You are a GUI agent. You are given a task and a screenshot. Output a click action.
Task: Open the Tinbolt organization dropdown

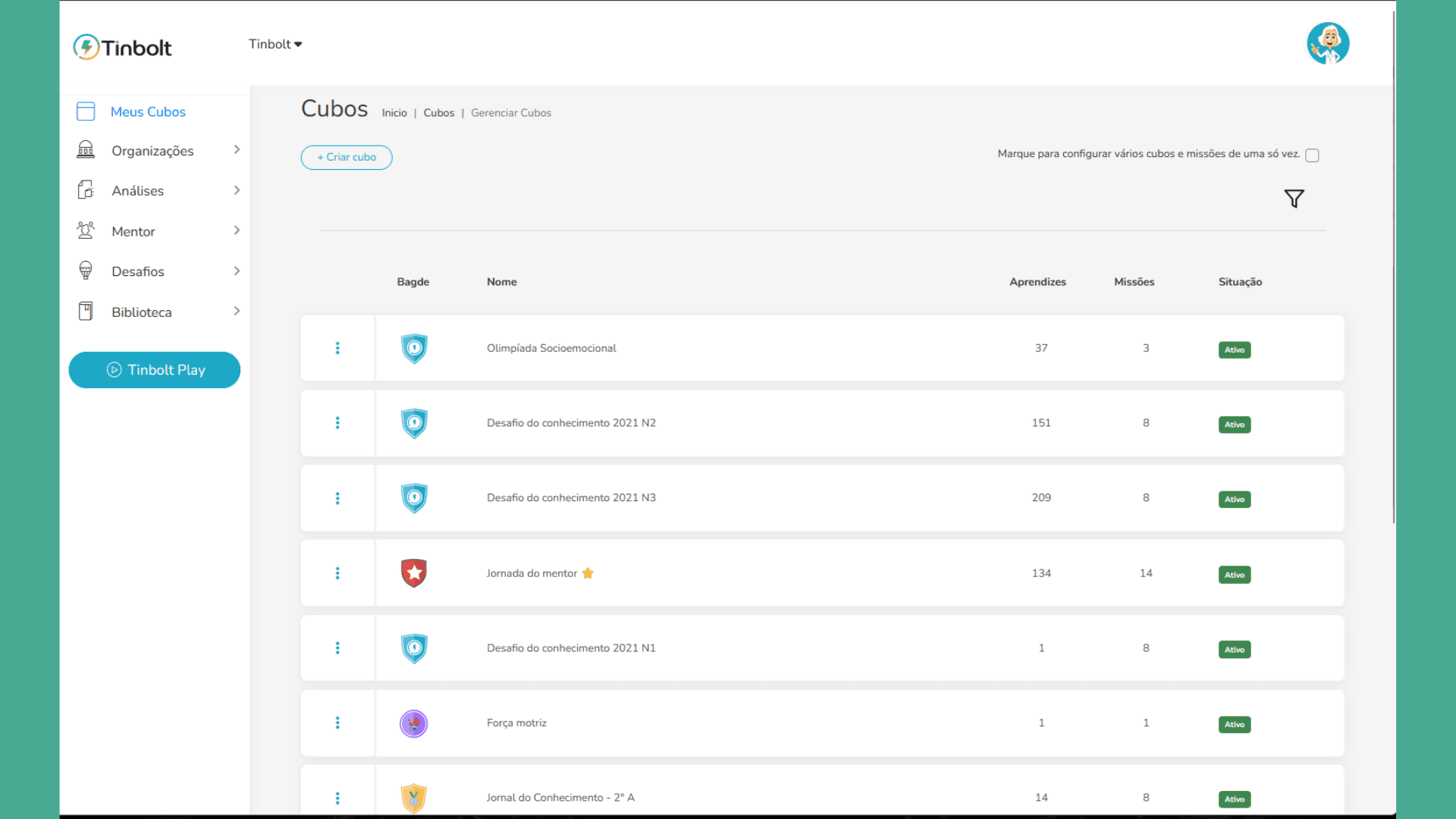pos(275,44)
